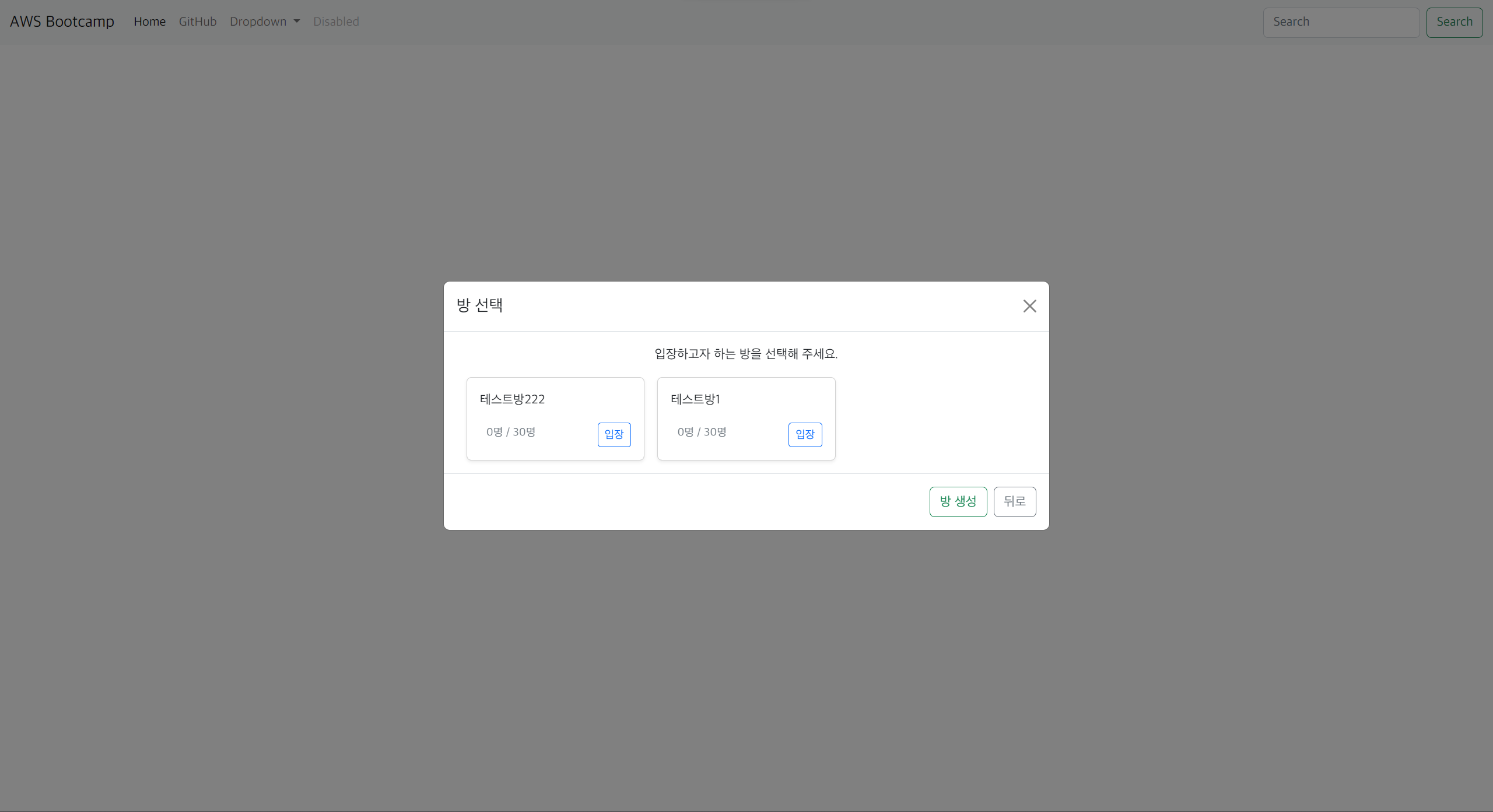Screen dimensions: 1493x812
Task: Select Home in the navigation bar
Action: pyautogui.click(x=149, y=21)
